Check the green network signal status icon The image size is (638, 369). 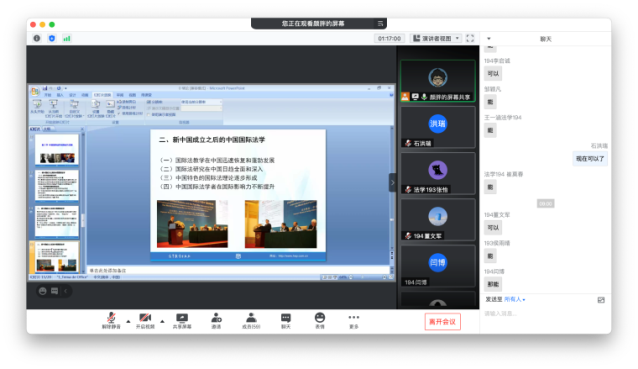coord(67,38)
